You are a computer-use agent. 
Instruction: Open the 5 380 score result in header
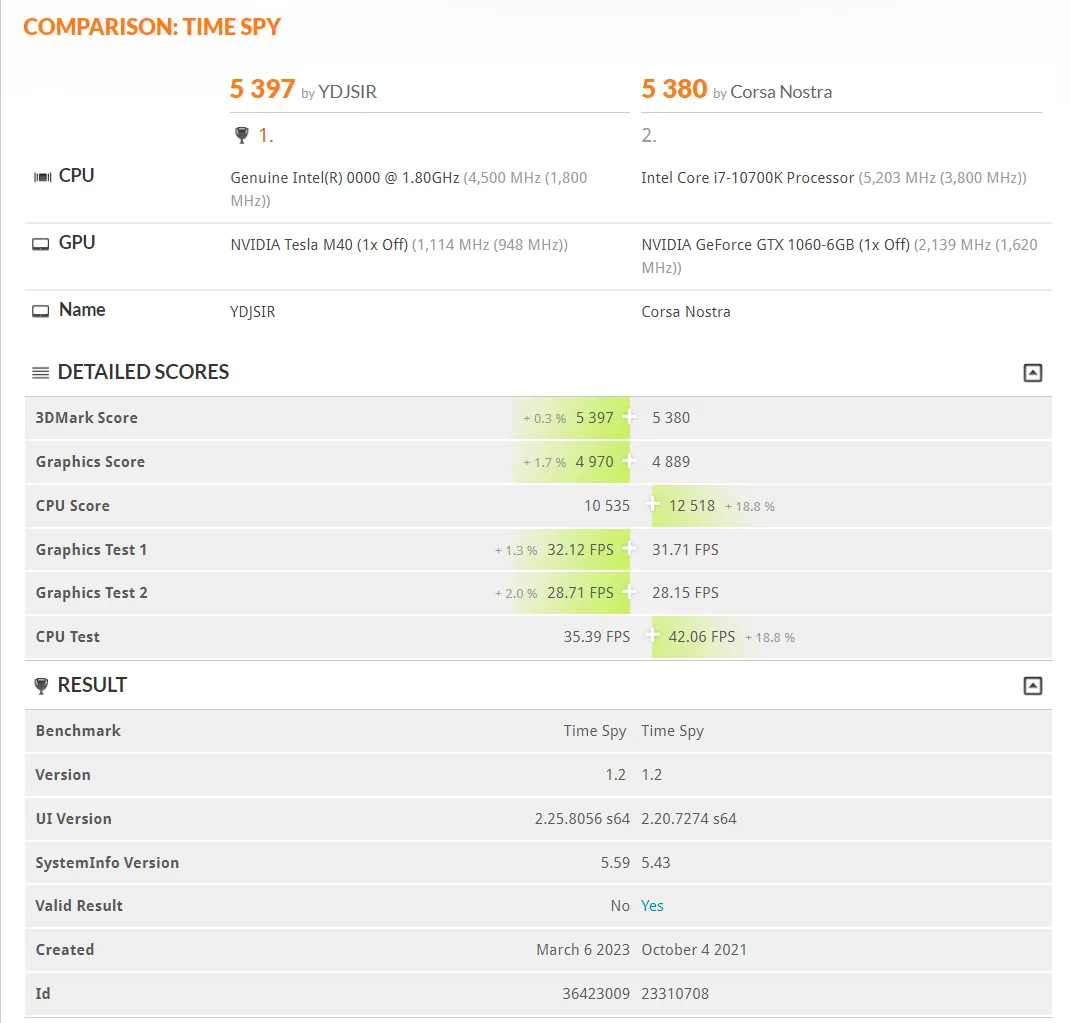click(674, 89)
